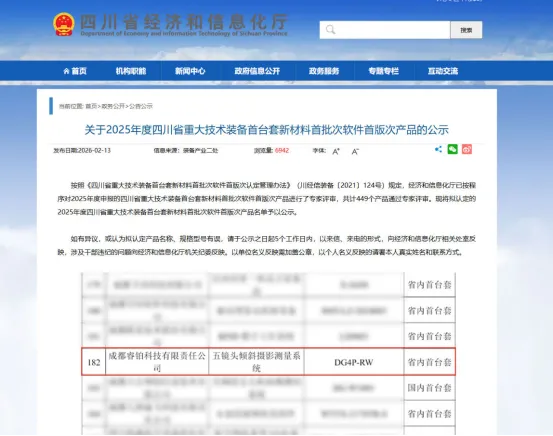Screen dimensions: 553x436
Task: Open 政府信息公开 menu
Action: click(x=257, y=71)
